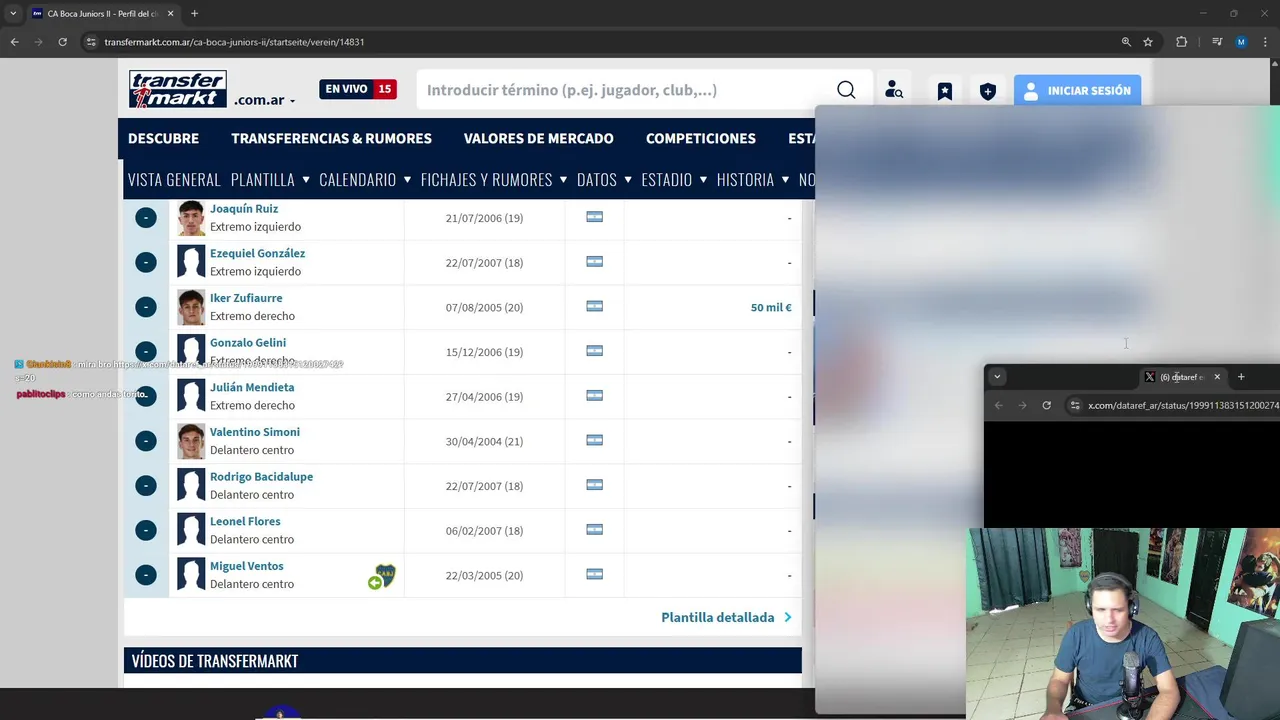Image resolution: width=1280 pixels, height=720 pixels.
Task: Click the Transfermarkt logo
Action: (178, 89)
